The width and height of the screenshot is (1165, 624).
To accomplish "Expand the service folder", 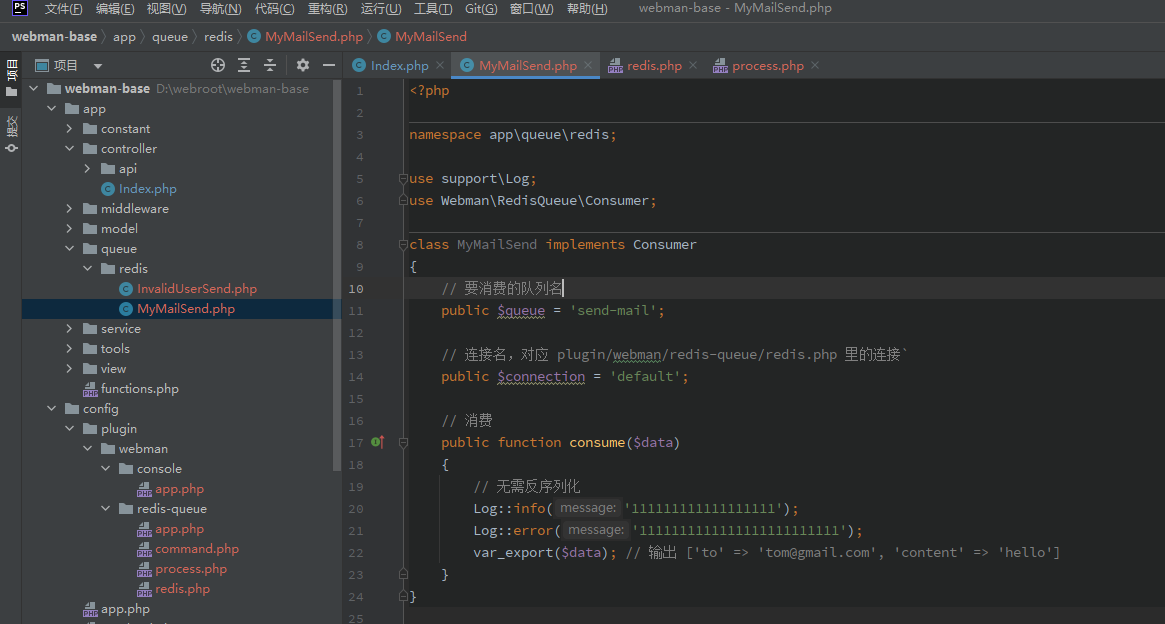I will tap(70, 328).
